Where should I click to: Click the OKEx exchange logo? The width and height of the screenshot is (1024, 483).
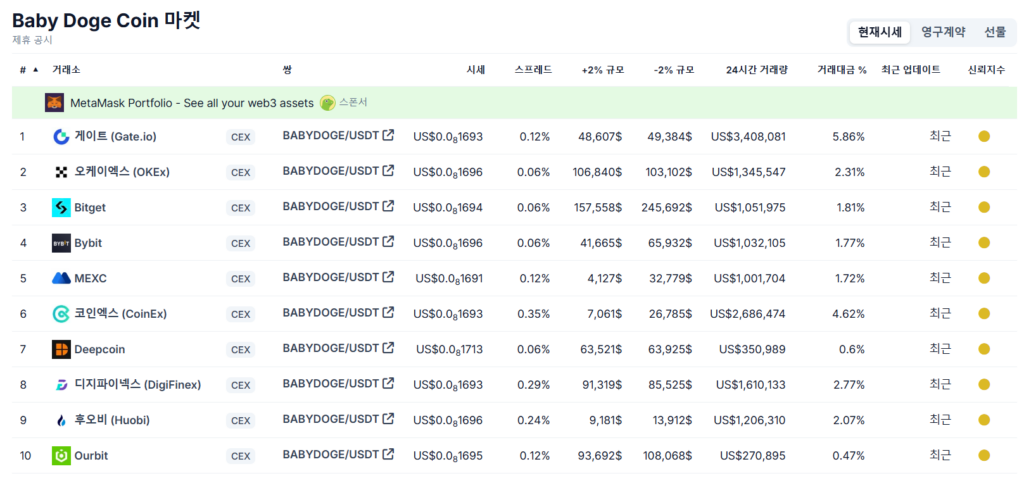pyautogui.click(x=61, y=172)
